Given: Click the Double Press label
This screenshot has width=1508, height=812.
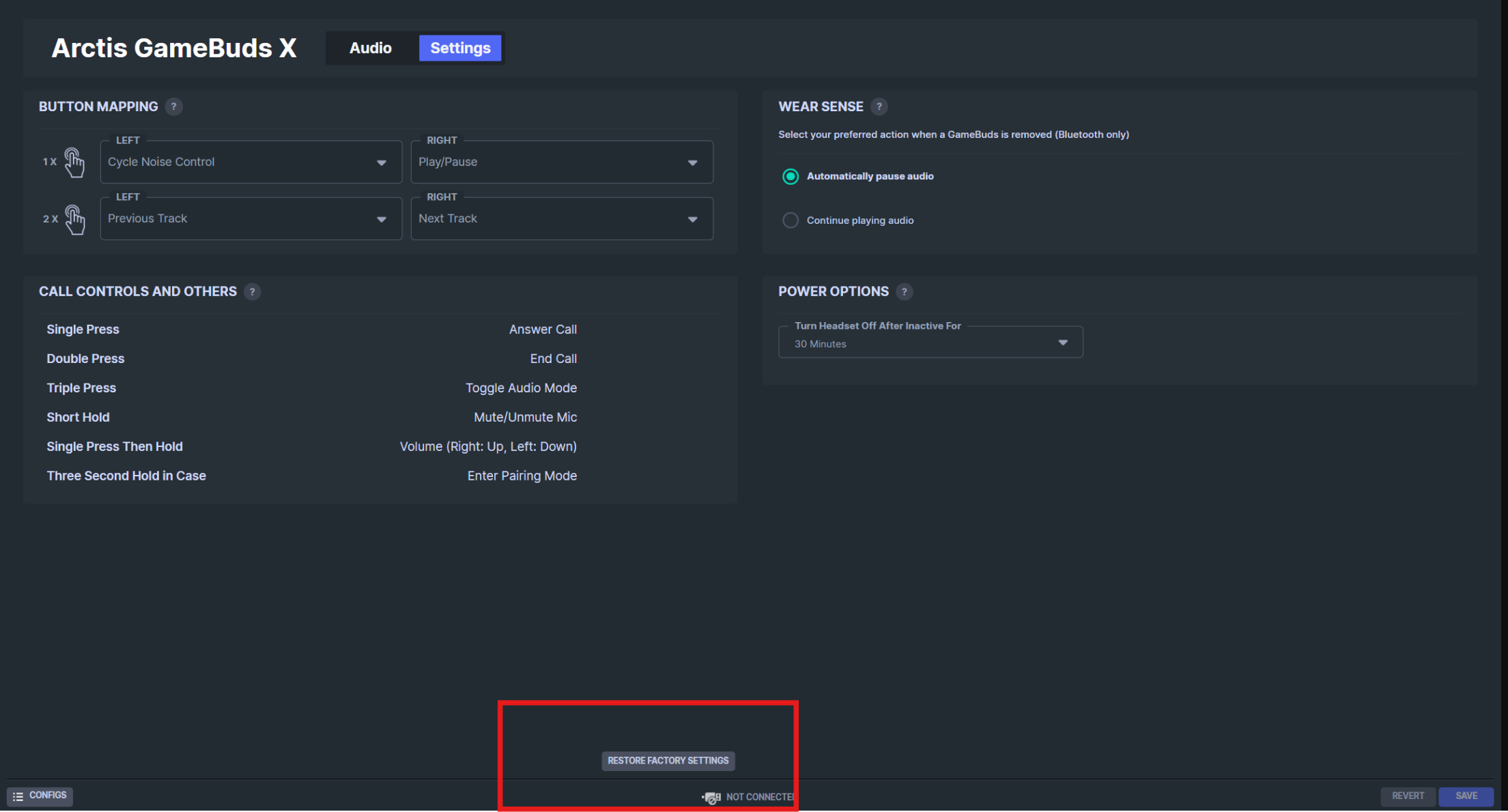Looking at the screenshot, I should click(x=85, y=359).
